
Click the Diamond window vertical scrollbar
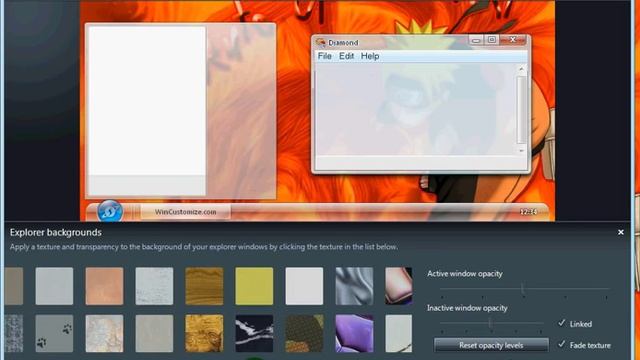(521, 109)
